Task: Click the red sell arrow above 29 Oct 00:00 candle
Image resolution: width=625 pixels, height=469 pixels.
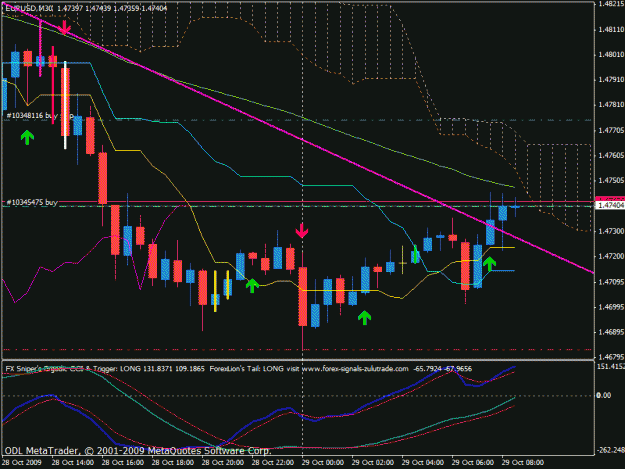Action: click(302, 231)
